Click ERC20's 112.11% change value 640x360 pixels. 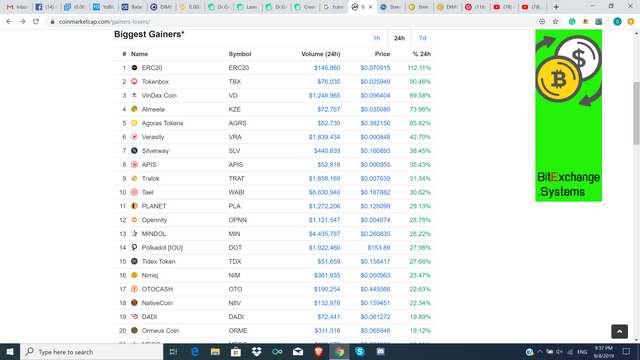click(419, 68)
